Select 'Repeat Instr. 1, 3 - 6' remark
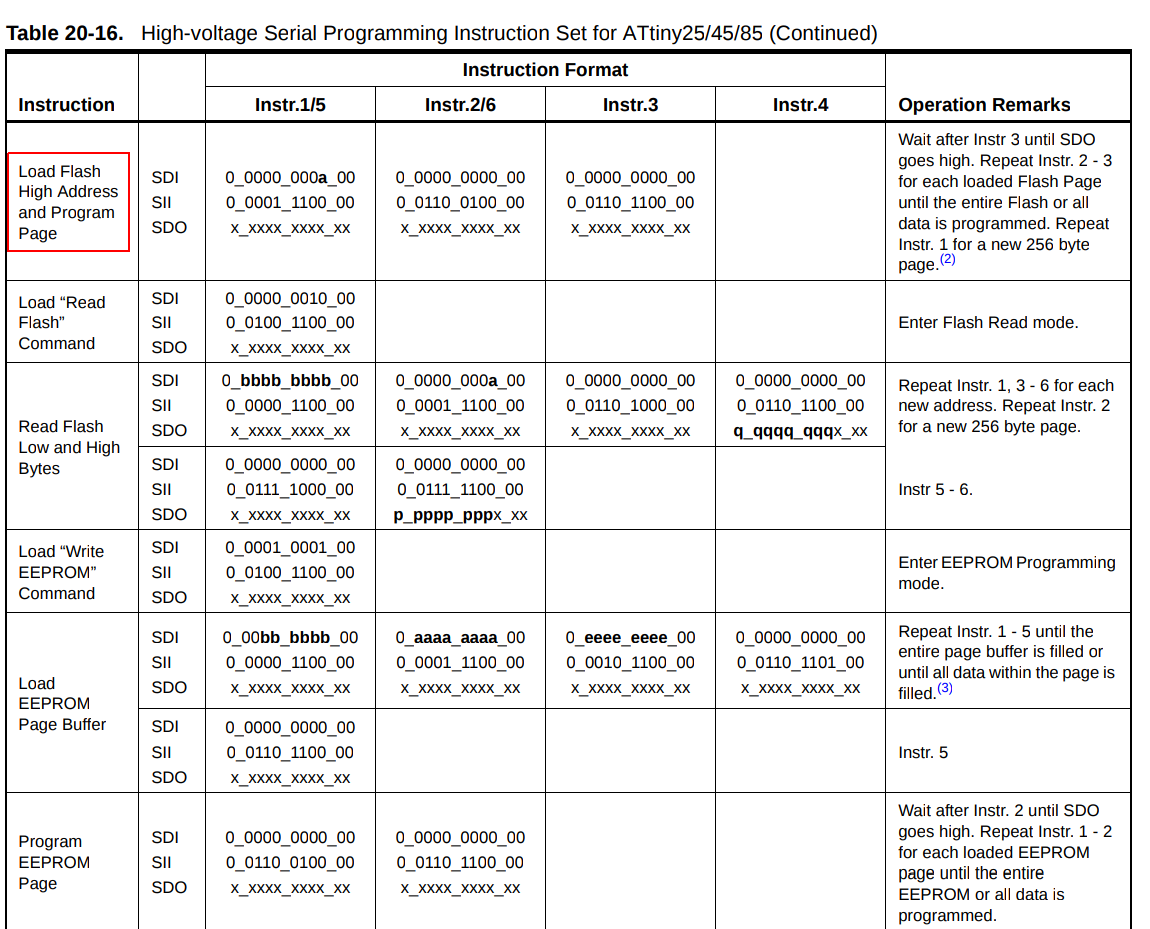Viewport: 1150px width, 929px height. 973,386
